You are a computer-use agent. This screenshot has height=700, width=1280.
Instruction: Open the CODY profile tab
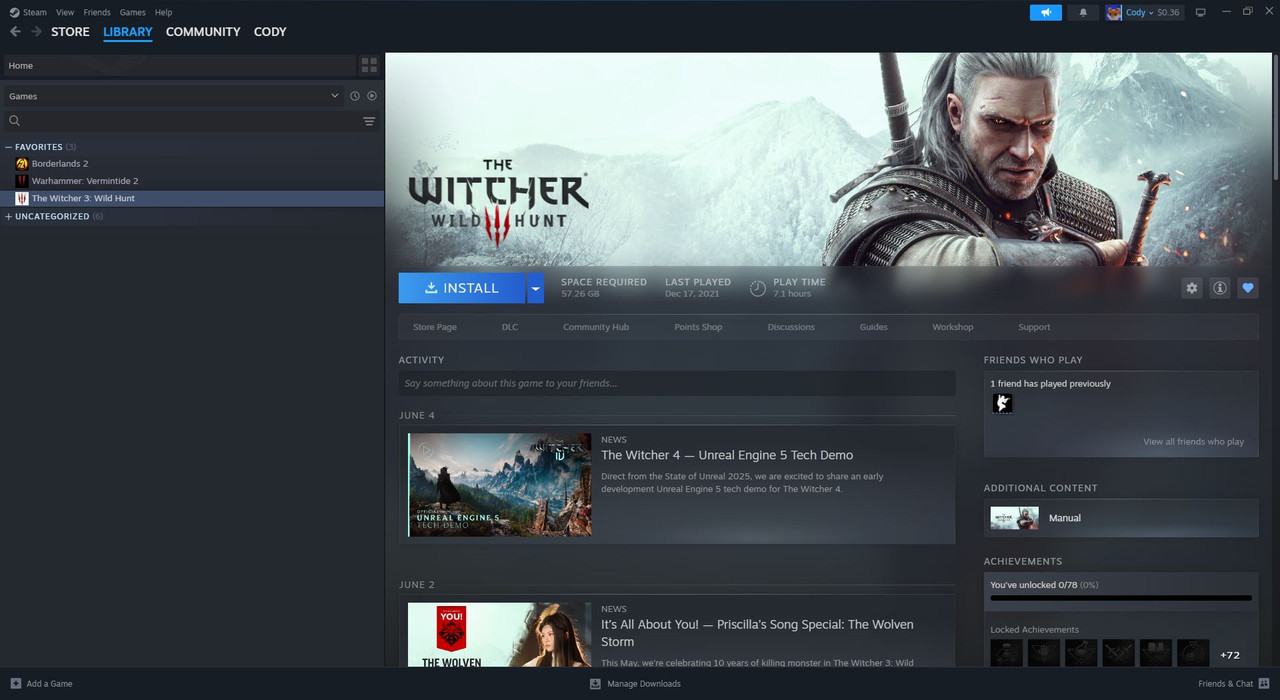(x=270, y=32)
